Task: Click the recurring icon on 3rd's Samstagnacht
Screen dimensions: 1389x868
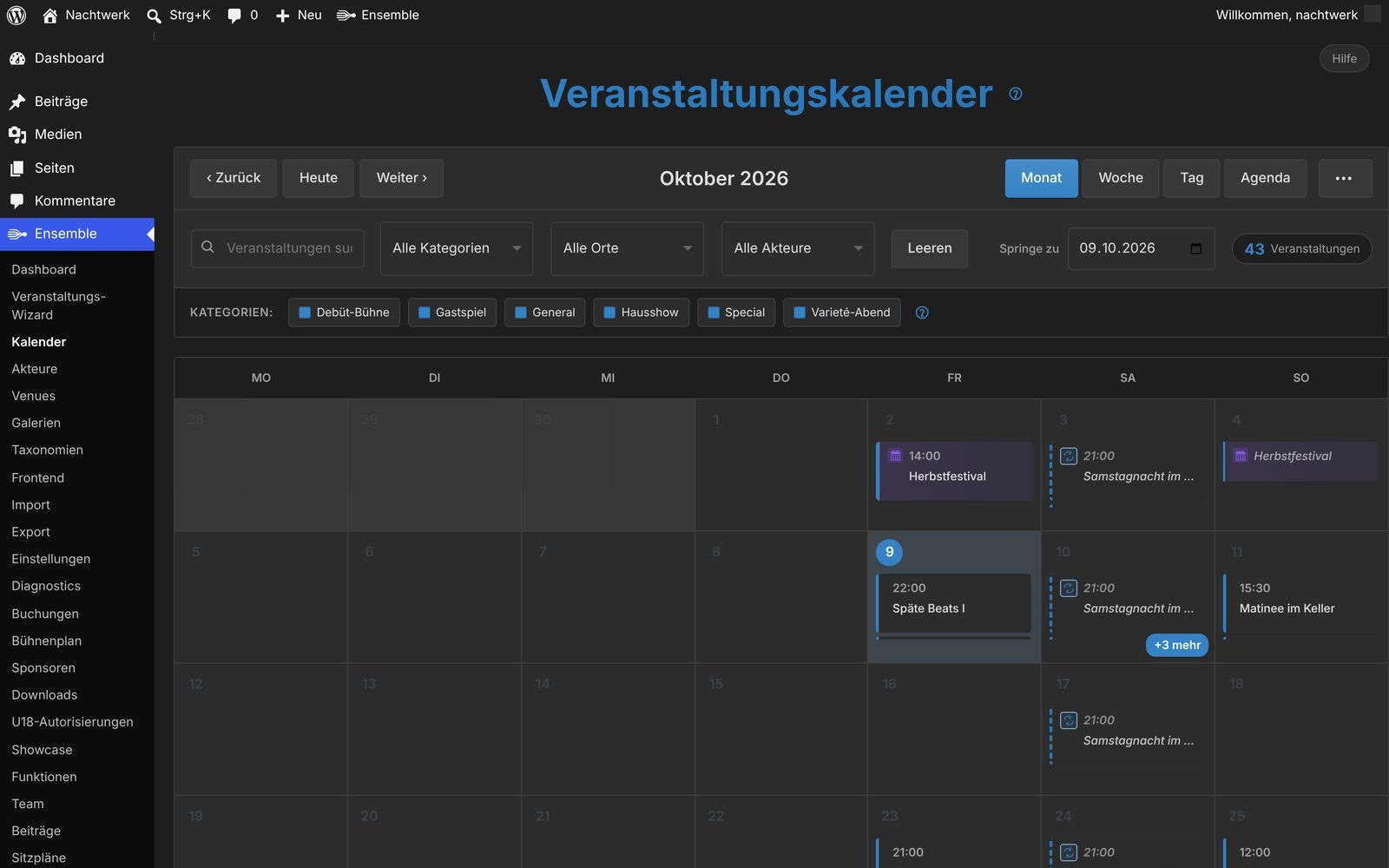Action: click(1069, 456)
